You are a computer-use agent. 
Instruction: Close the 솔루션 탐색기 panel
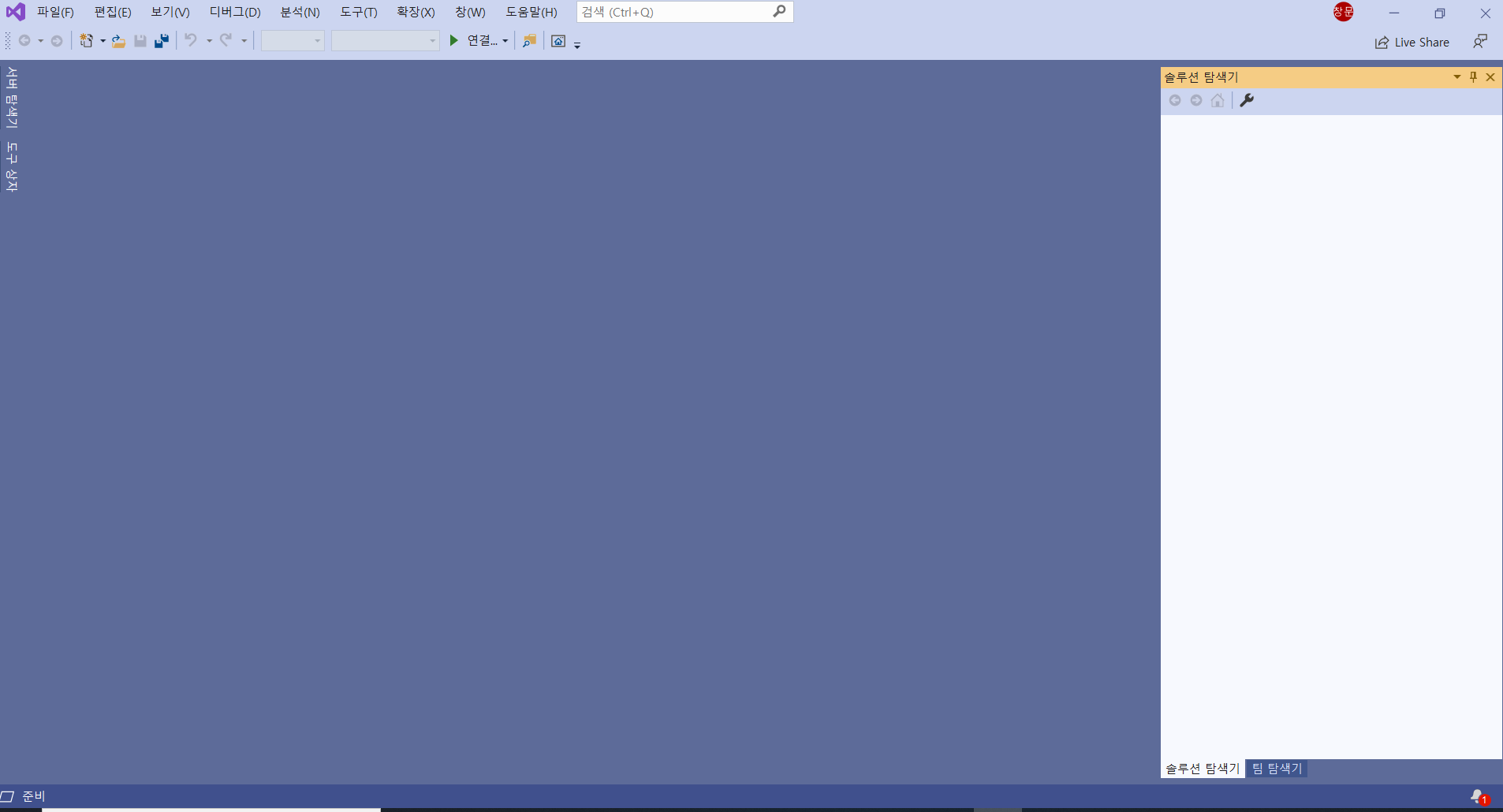[1490, 76]
